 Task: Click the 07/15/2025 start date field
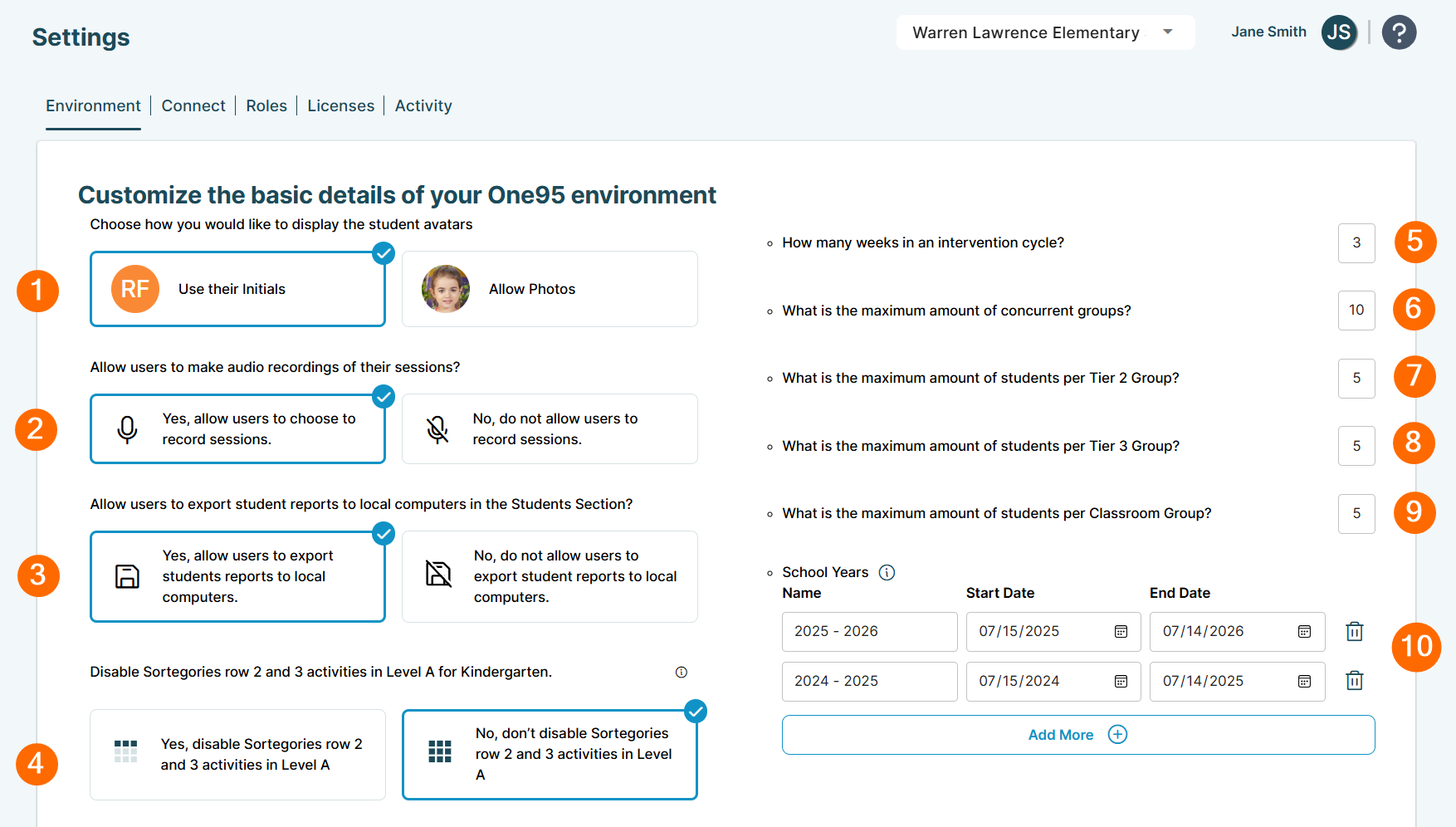click(x=1053, y=632)
